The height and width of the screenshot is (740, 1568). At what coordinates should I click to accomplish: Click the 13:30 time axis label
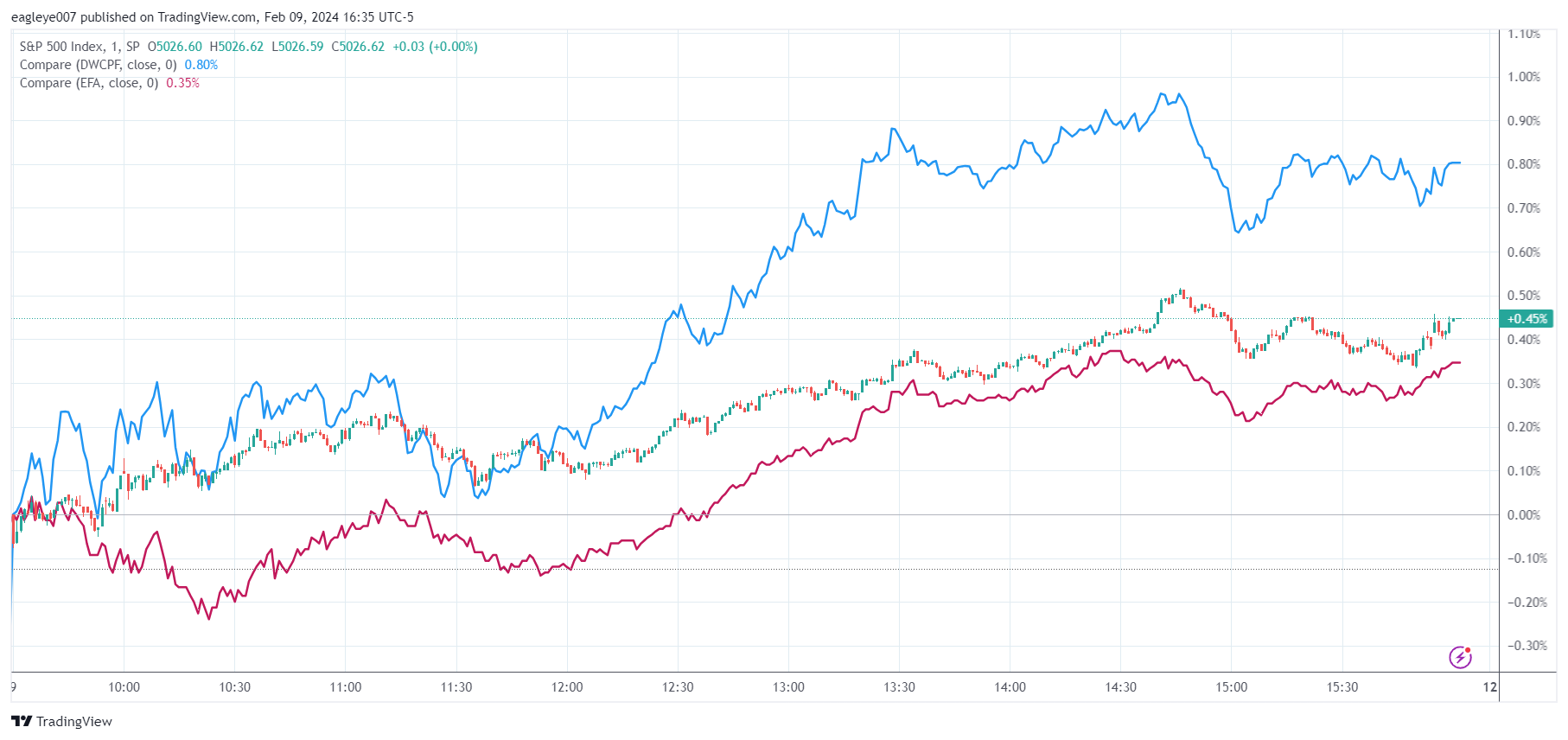[899, 687]
